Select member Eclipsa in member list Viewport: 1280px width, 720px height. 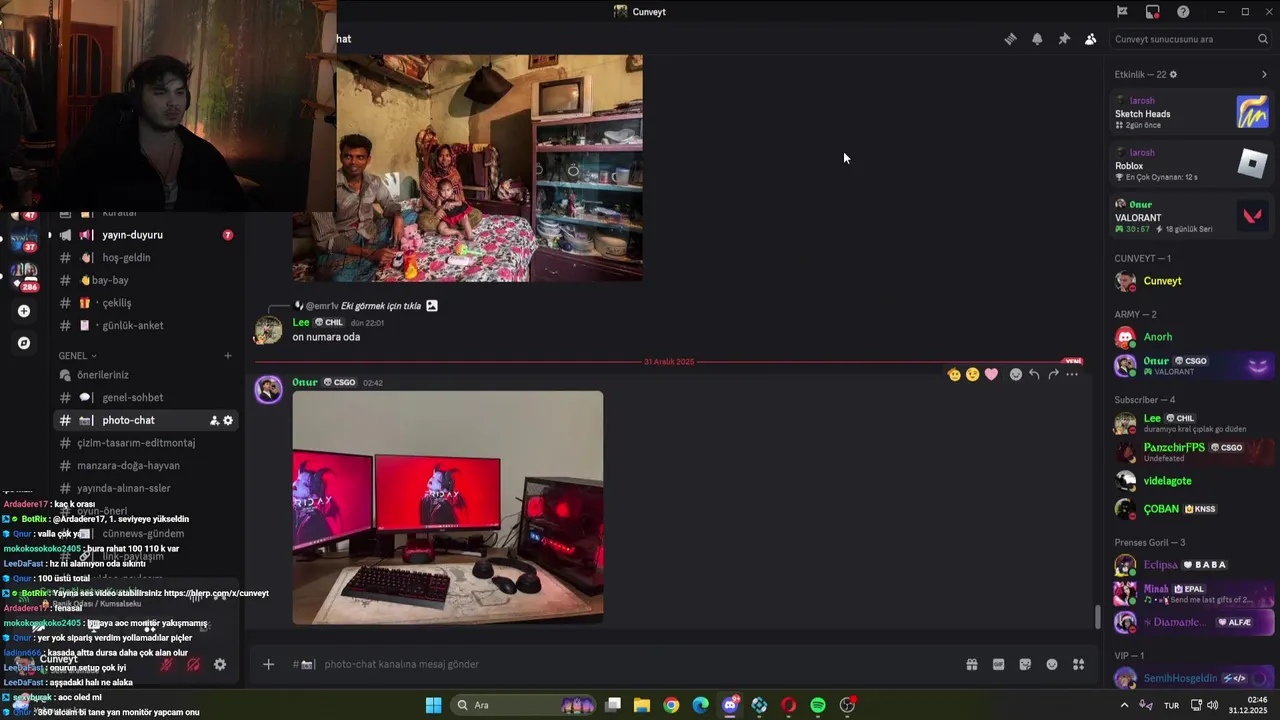(1191, 565)
